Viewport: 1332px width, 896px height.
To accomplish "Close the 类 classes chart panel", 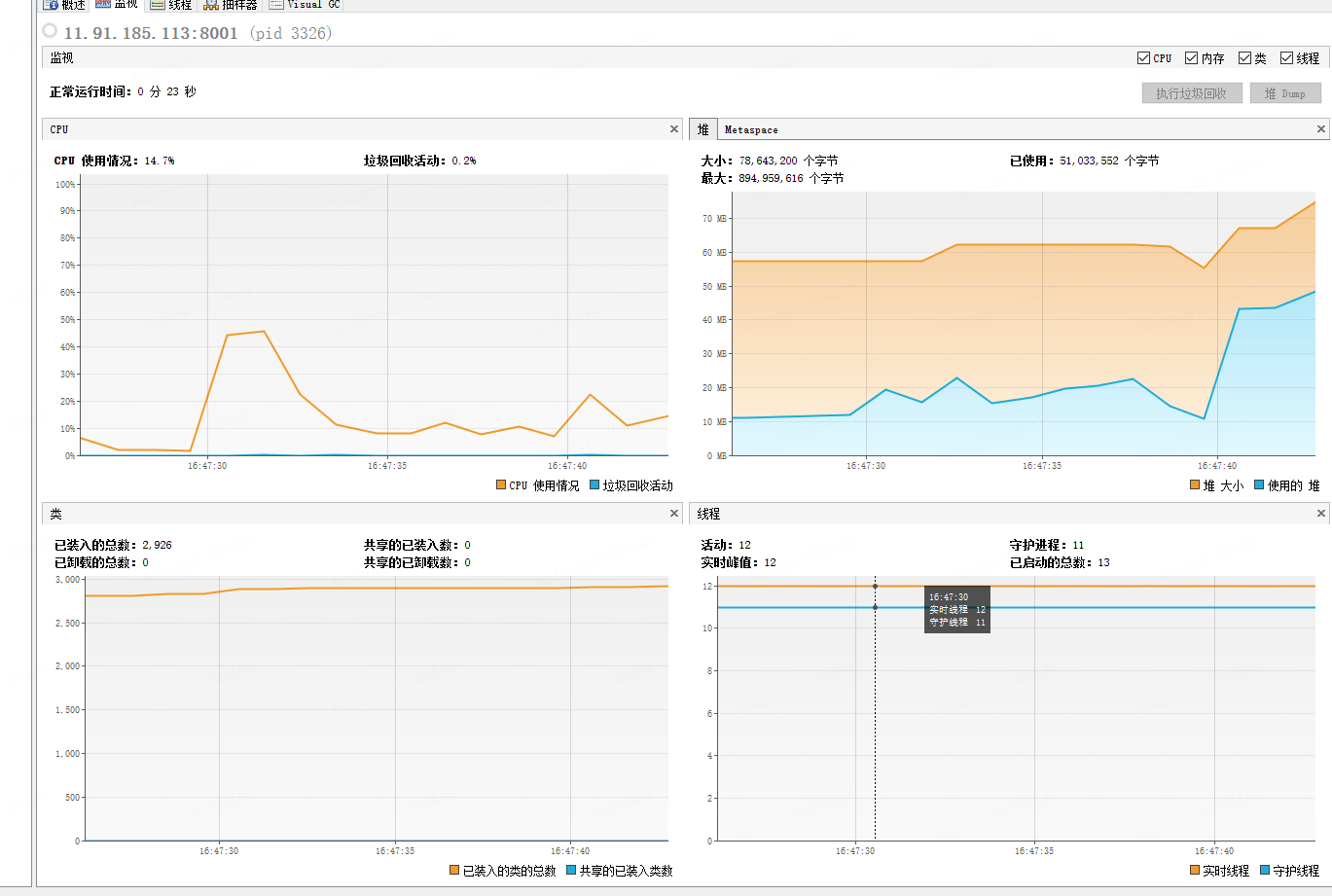I will [x=673, y=513].
